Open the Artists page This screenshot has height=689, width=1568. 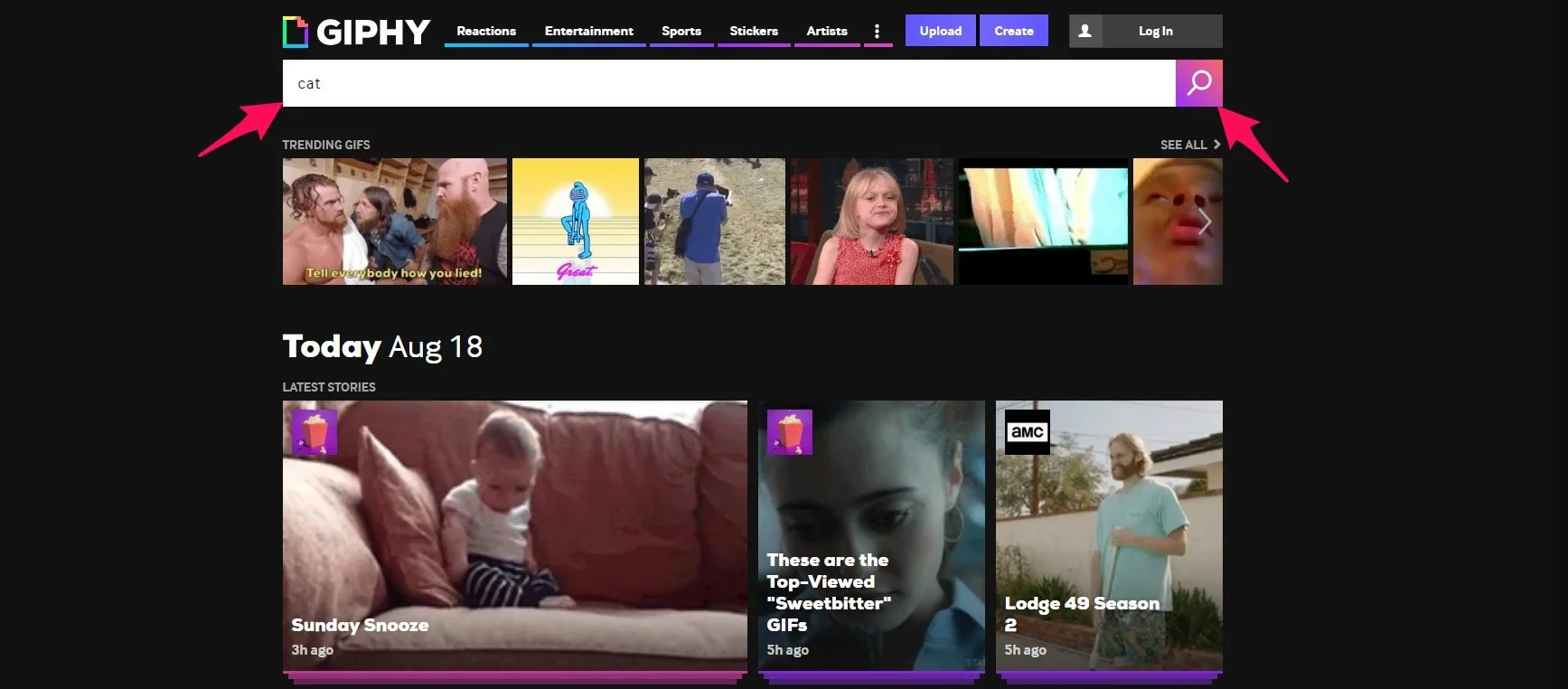[x=827, y=32]
